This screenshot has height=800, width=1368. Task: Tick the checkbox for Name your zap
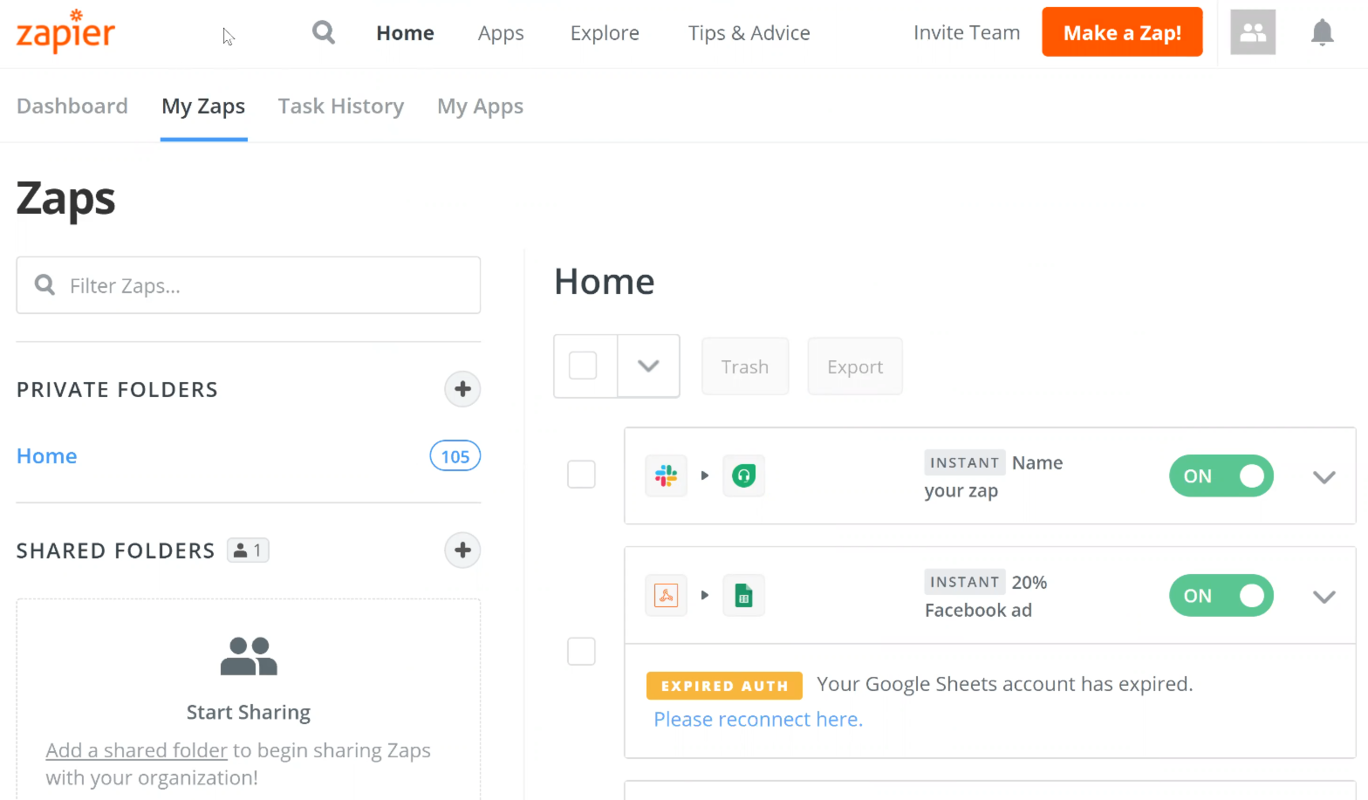tap(581, 474)
